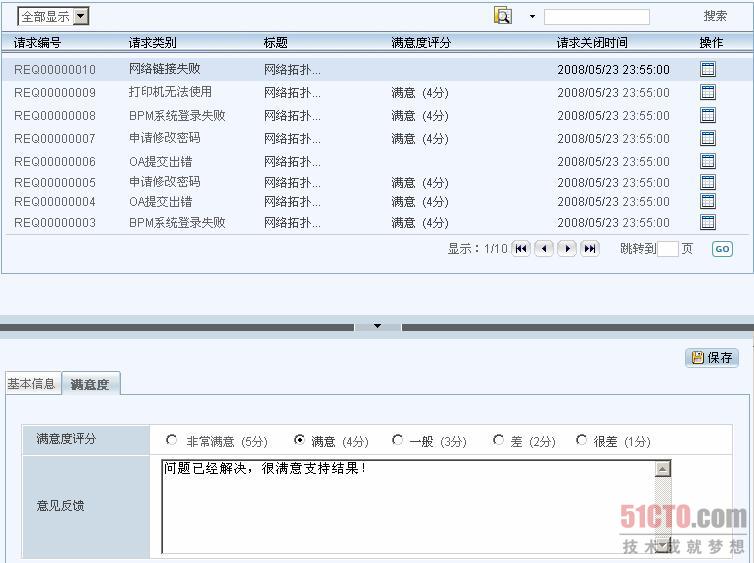This screenshot has height=563, width=754.
Task: Go to the last page of results
Action: pos(590,249)
